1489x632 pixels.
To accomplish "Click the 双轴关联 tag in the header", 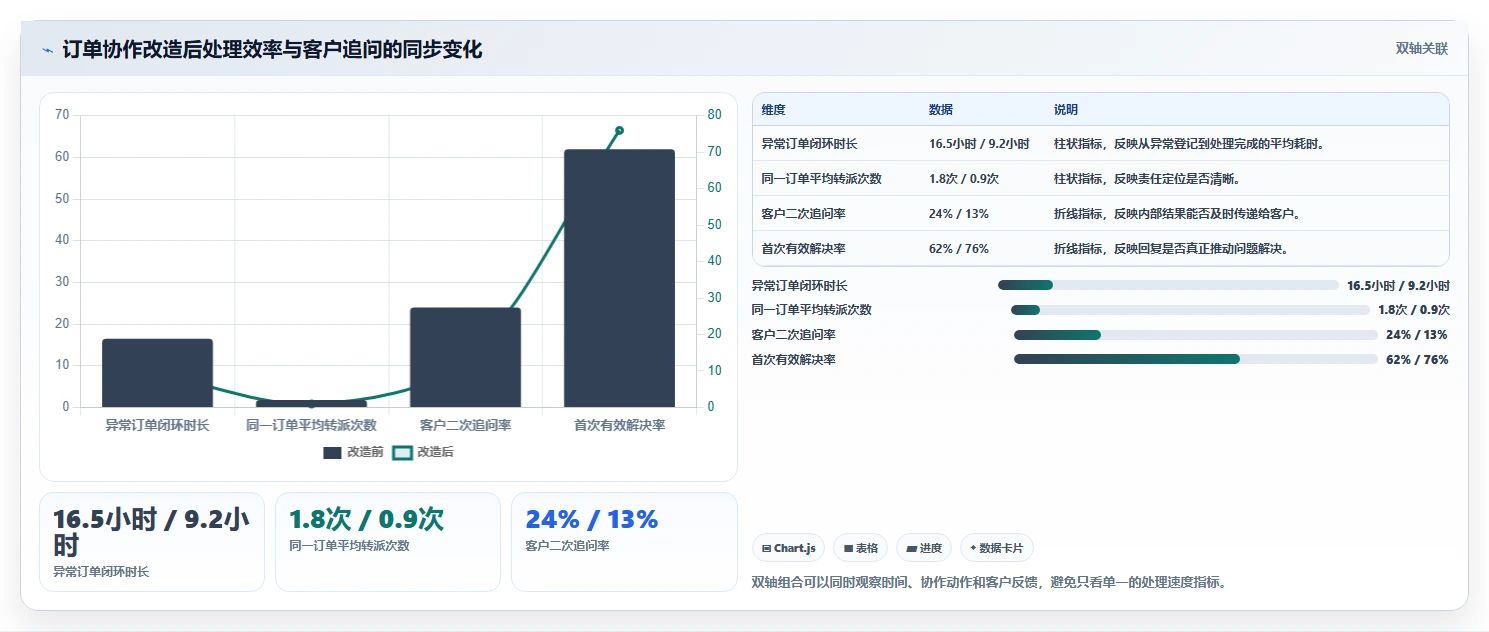I will tap(1422, 49).
